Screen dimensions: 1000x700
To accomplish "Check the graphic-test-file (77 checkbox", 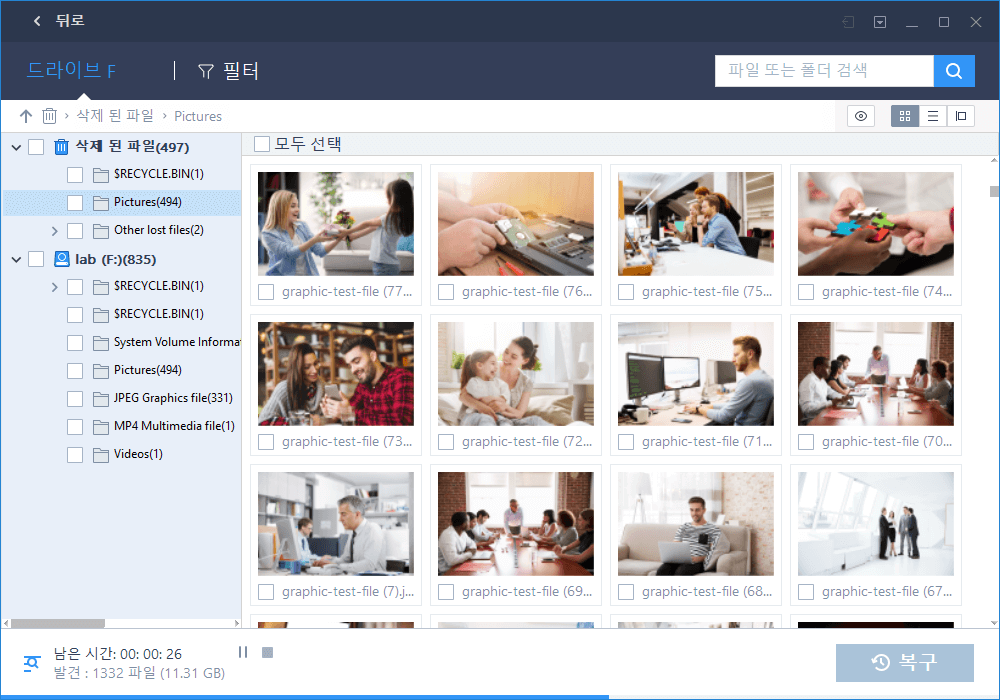I will pos(266,292).
